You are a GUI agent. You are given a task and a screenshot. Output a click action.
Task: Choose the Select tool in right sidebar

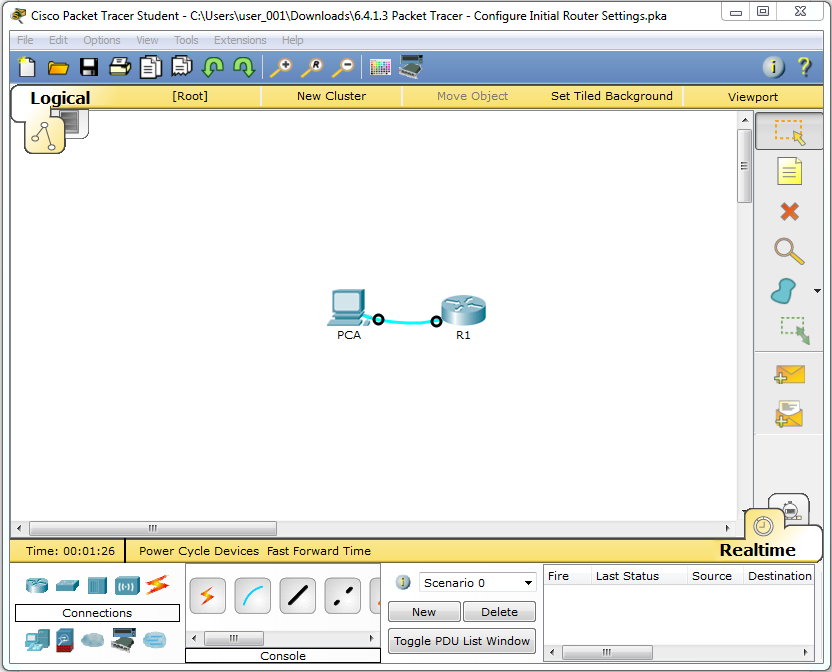790,132
